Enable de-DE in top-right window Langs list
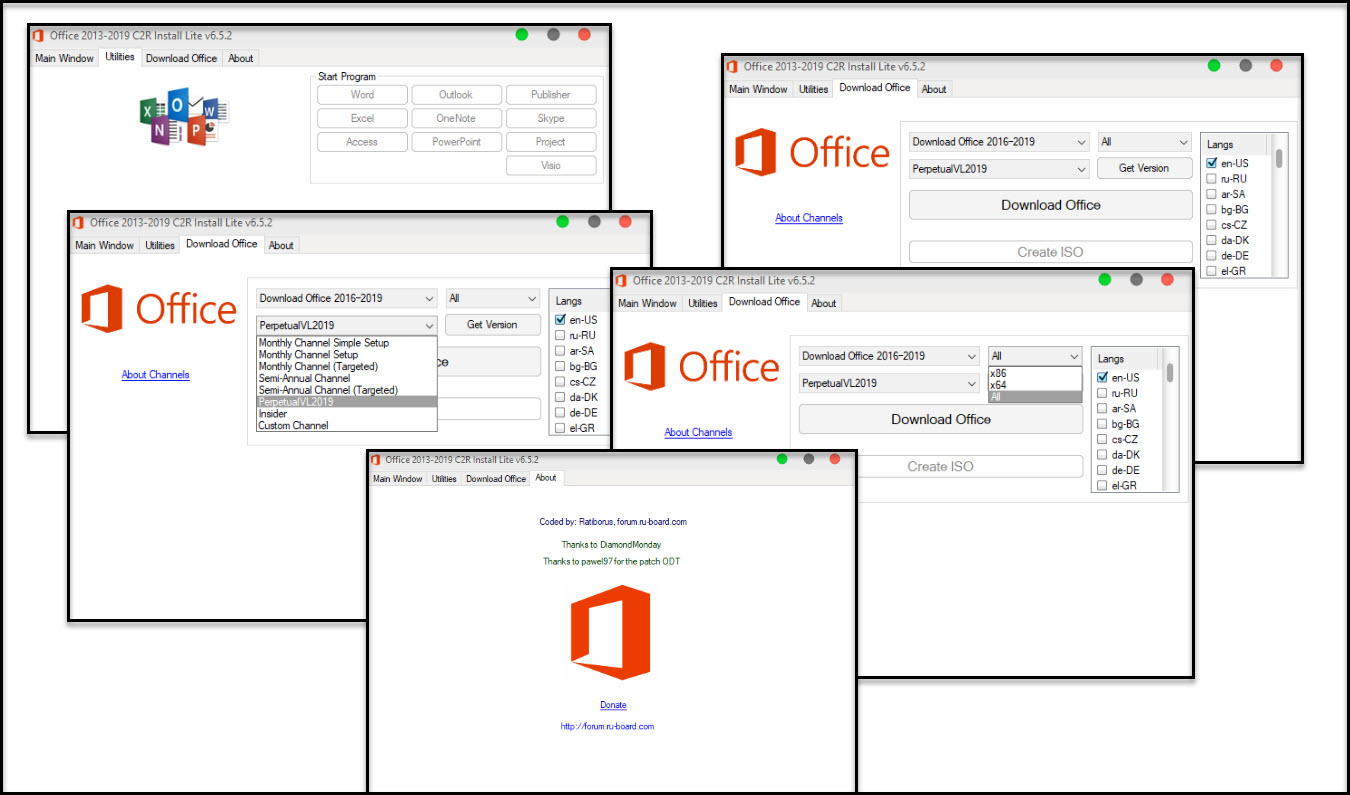This screenshot has height=795, width=1350. pos(1212,255)
